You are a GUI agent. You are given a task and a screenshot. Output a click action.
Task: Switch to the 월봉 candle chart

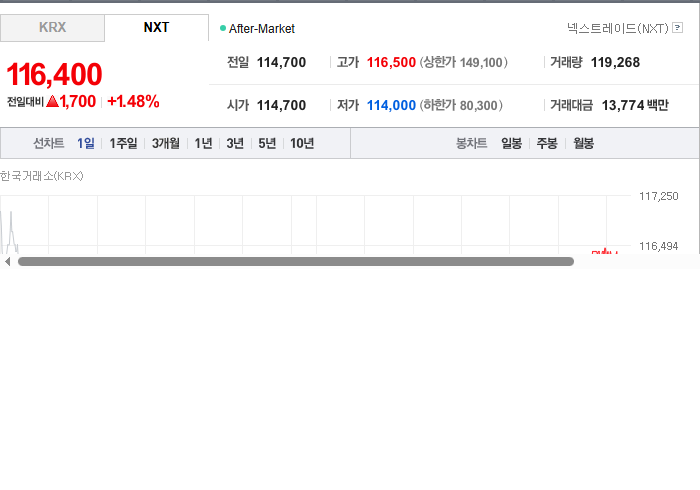click(583, 143)
